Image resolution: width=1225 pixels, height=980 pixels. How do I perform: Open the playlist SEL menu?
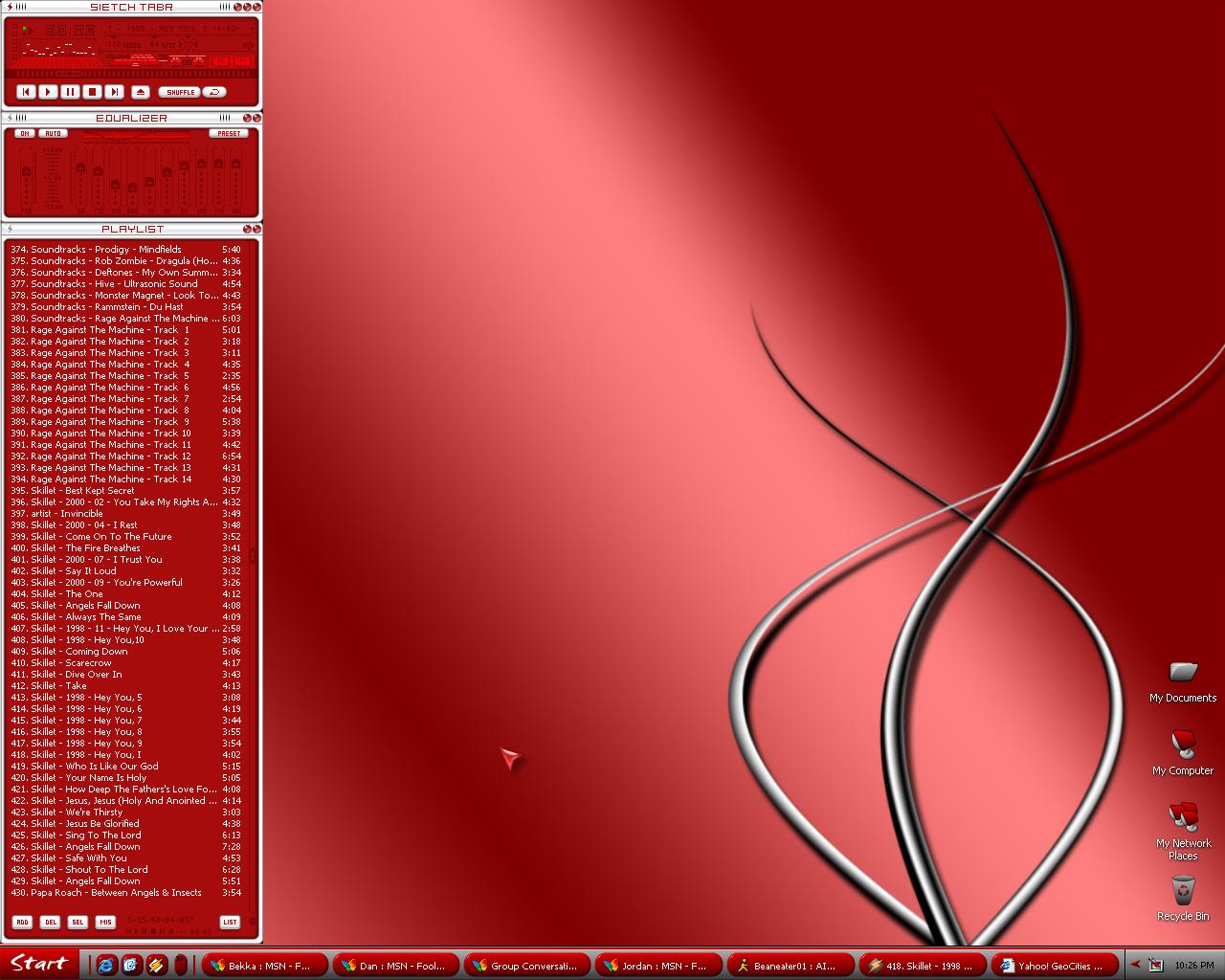point(78,922)
